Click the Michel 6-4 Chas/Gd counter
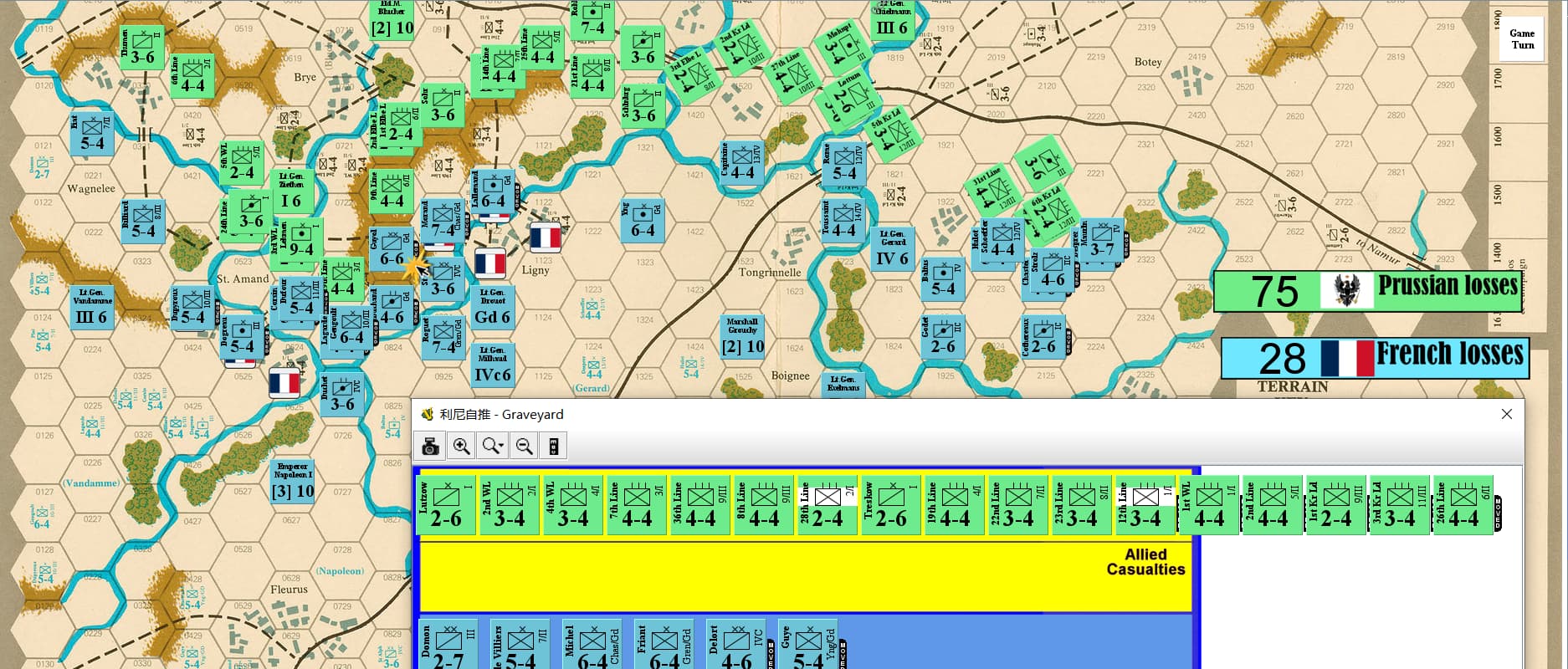Image resolution: width=1568 pixels, height=669 pixels. pyautogui.click(x=592, y=646)
